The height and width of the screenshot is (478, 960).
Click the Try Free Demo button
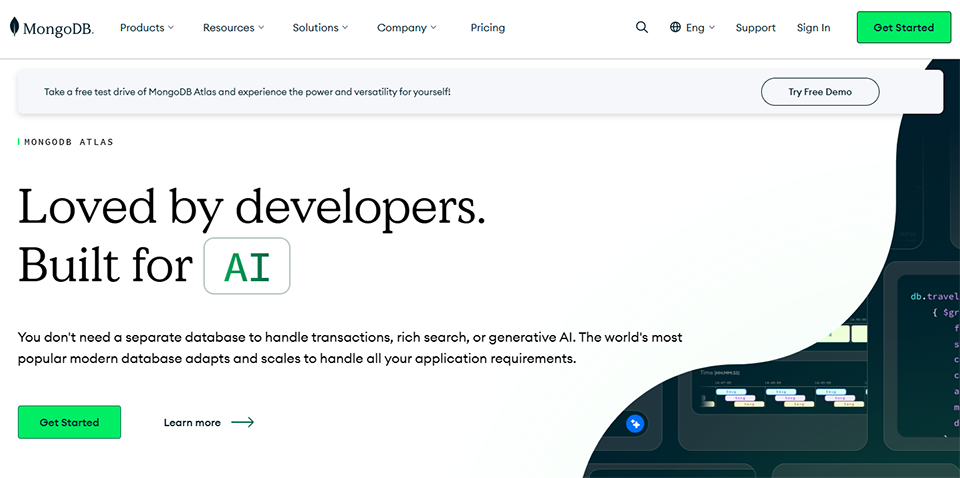[820, 92]
